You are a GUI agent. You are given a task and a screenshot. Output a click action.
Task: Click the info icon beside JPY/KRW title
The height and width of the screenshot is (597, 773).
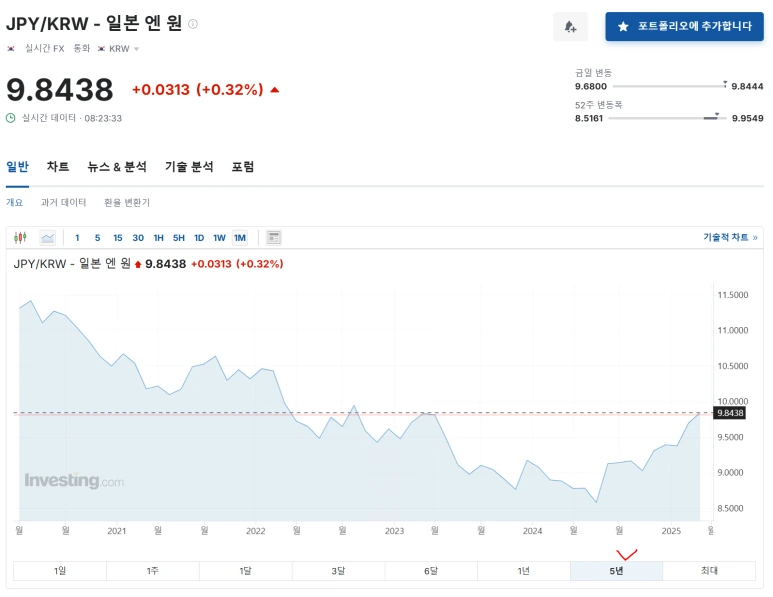pos(193,24)
